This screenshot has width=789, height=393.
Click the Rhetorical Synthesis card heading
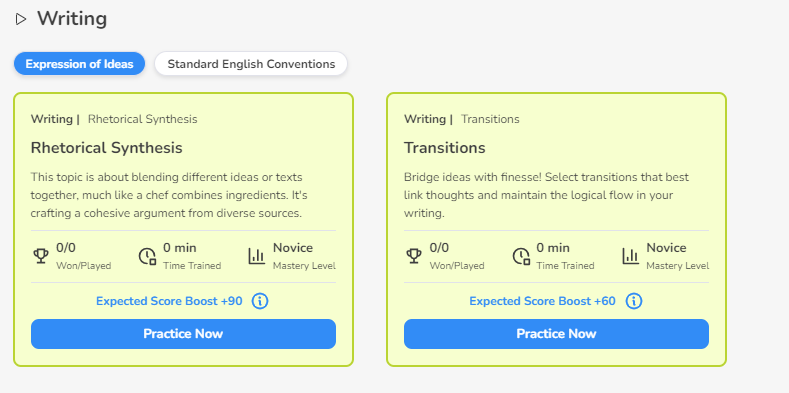click(107, 148)
